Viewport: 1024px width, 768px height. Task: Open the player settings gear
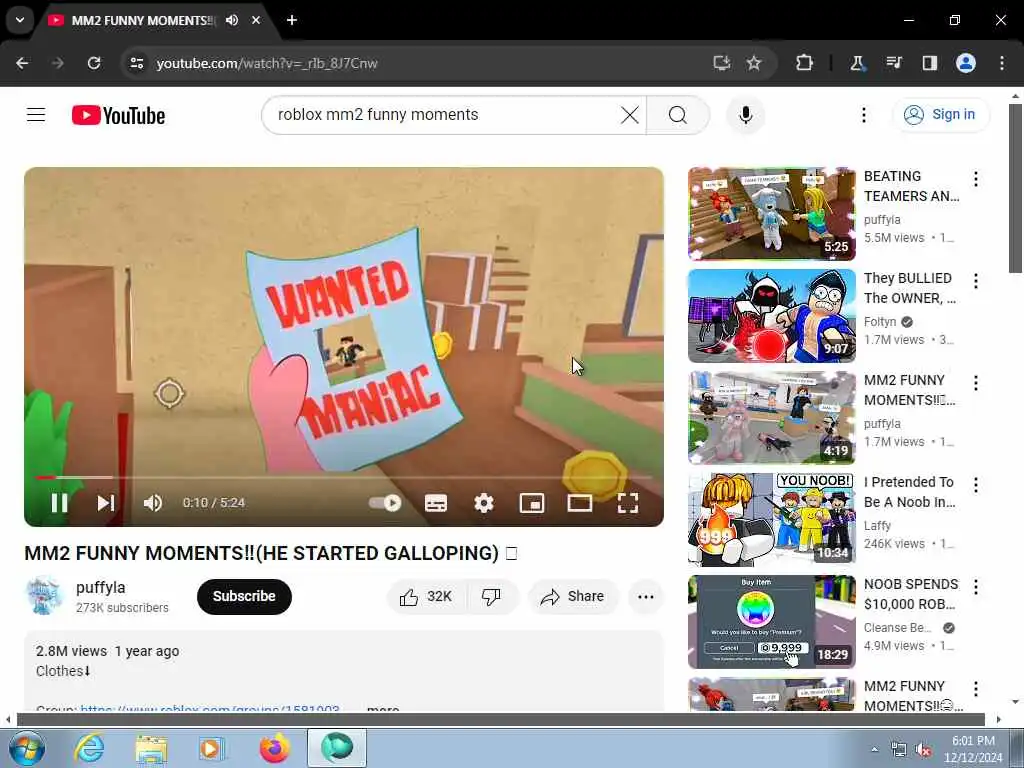[x=484, y=503]
